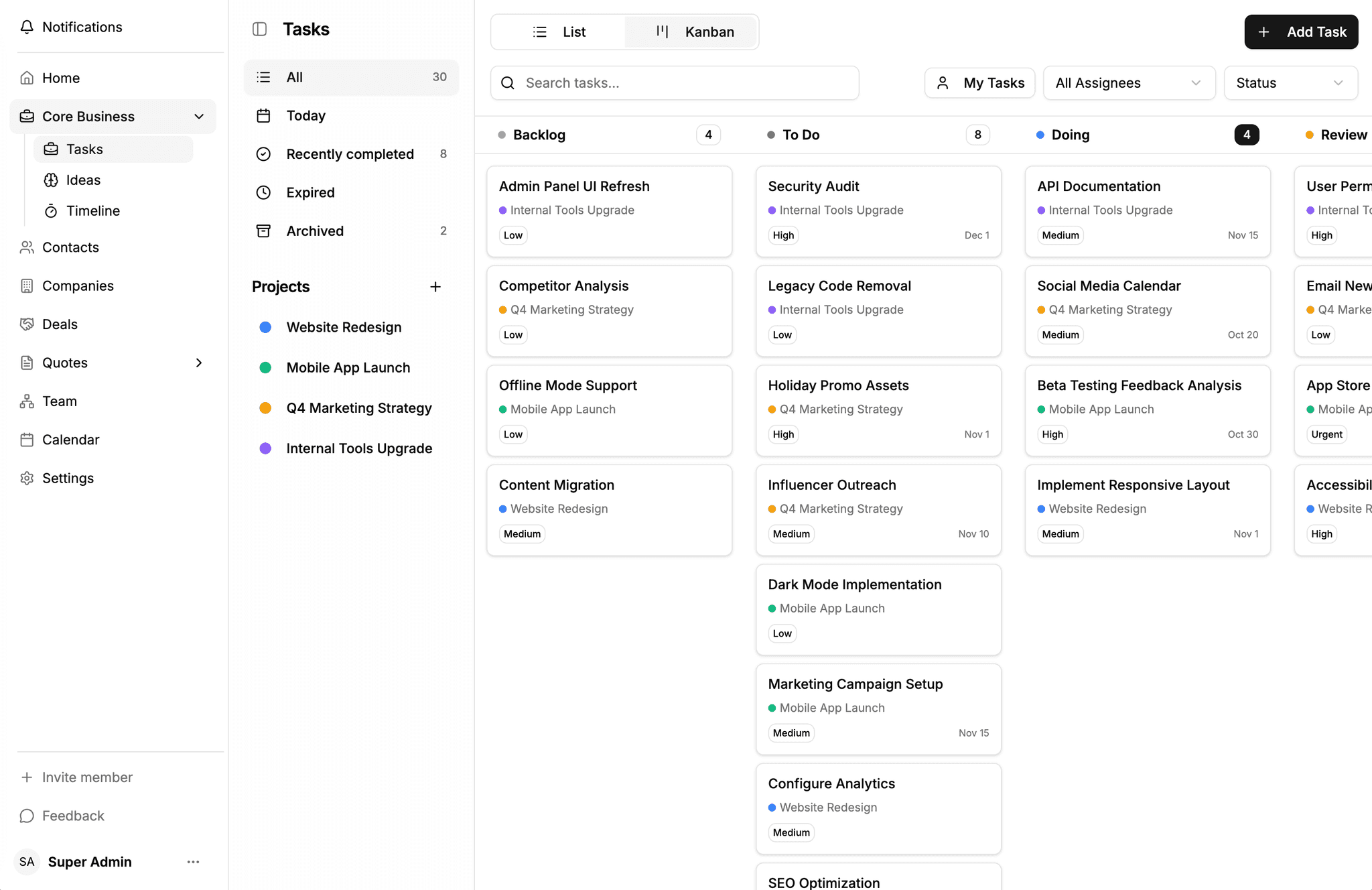The image size is (1372, 890).
Task: Click the Add Task button
Action: click(x=1300, y=32)
